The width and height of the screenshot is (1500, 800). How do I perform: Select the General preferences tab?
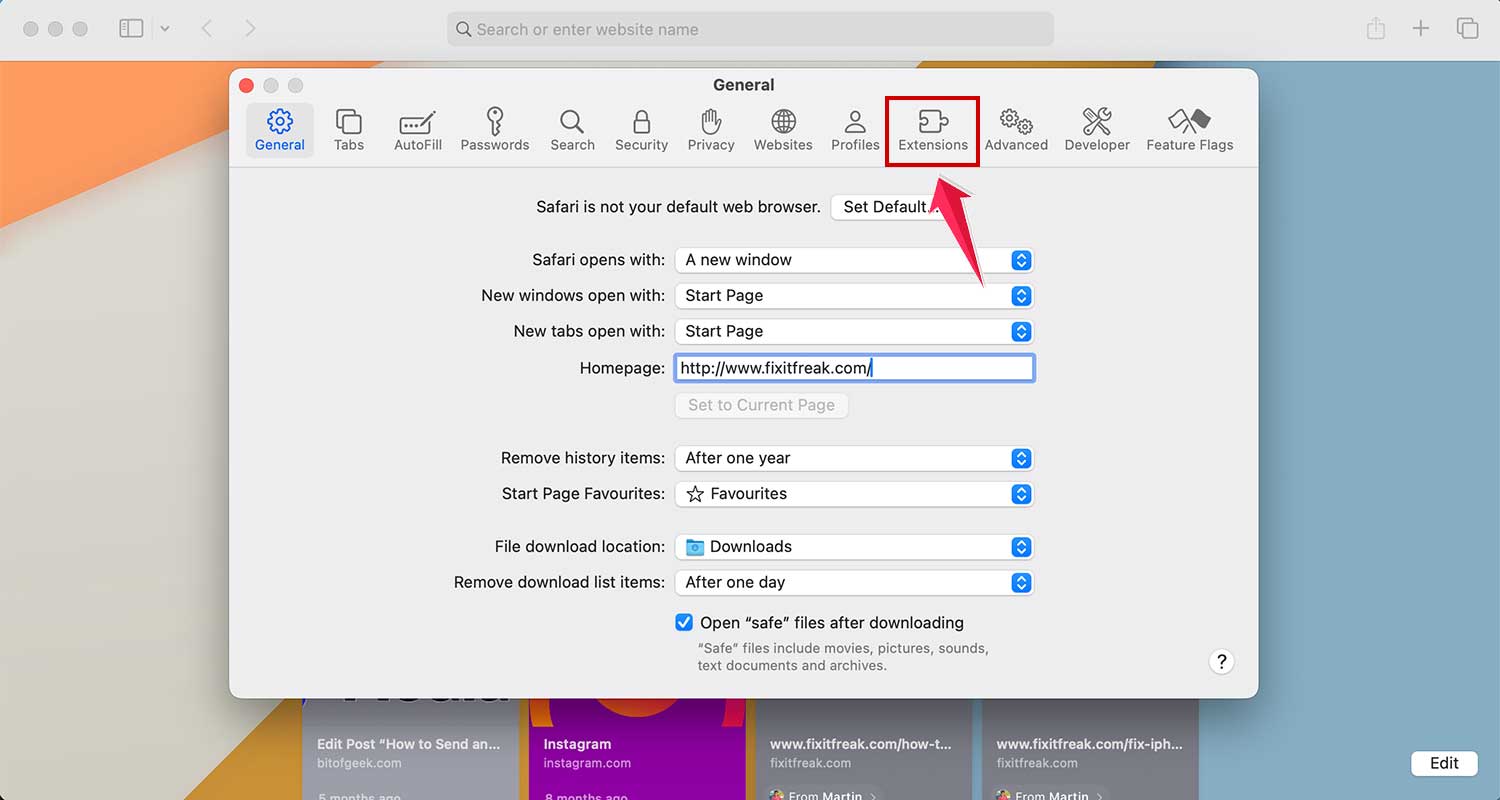point(279,130)
